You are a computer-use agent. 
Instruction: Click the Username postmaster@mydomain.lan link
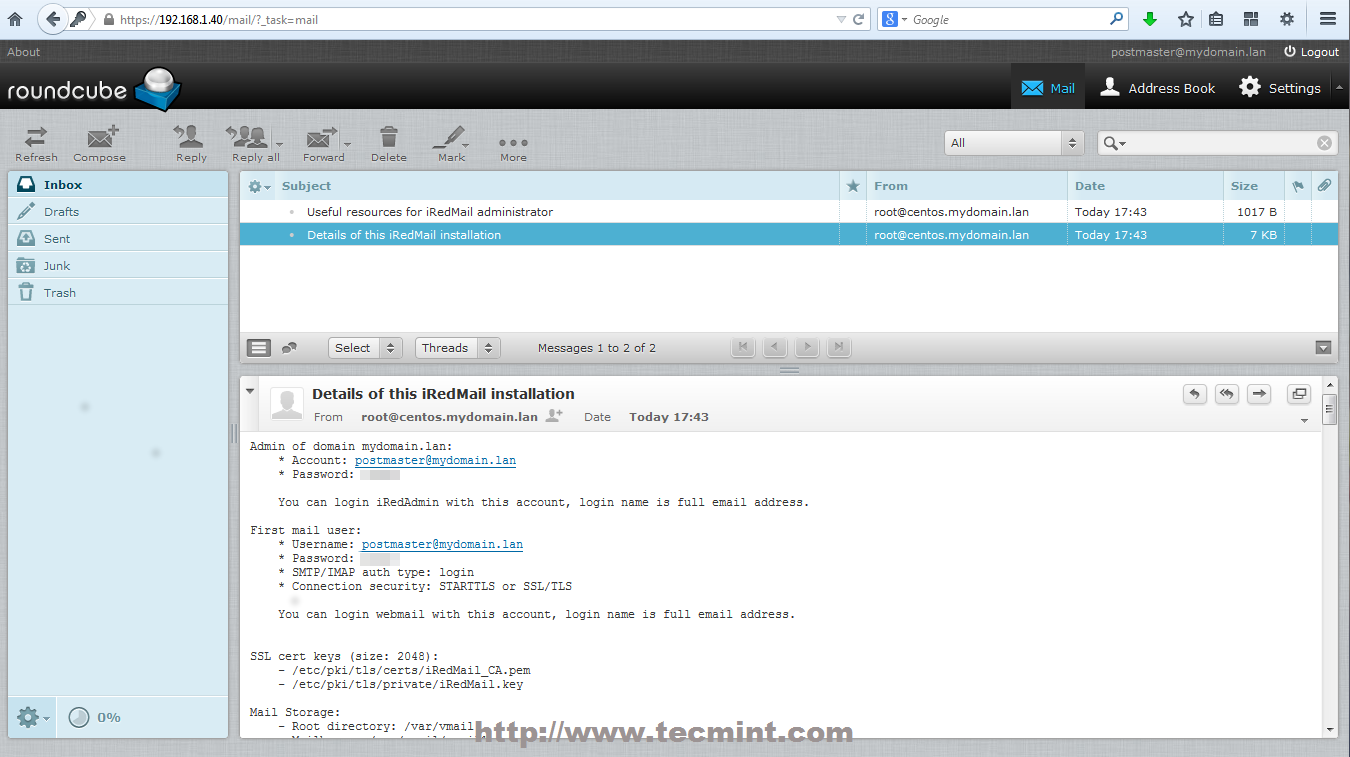pyautogui.click(x=442, y=545)
